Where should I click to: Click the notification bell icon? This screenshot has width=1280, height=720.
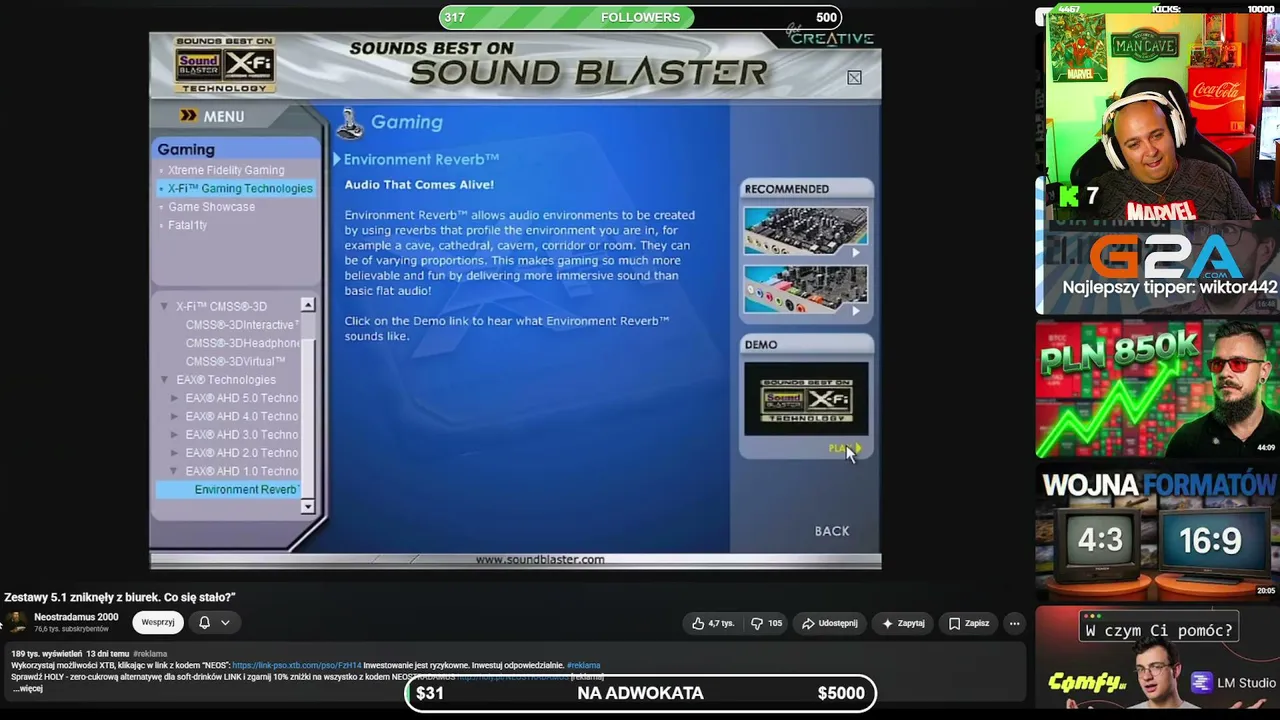(204, 622)
